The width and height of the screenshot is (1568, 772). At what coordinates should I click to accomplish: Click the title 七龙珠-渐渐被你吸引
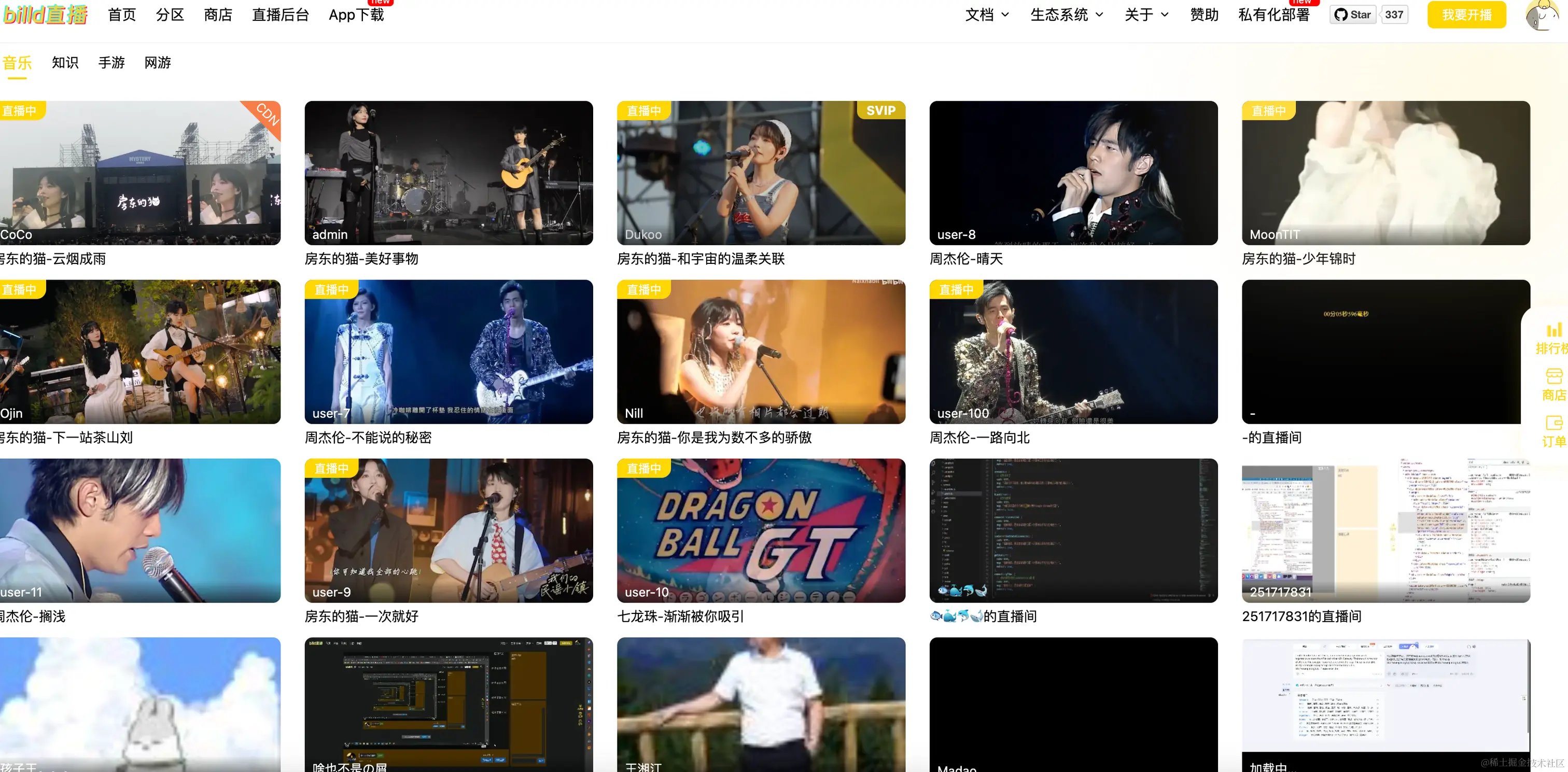pyautogui.click(x=680, y=617)
